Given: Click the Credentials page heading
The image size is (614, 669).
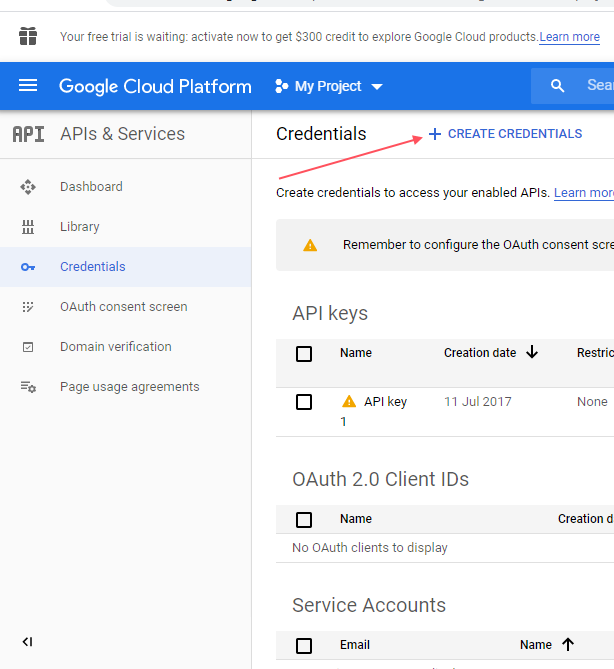Looking at the screenshot, I should coord(321,134).
